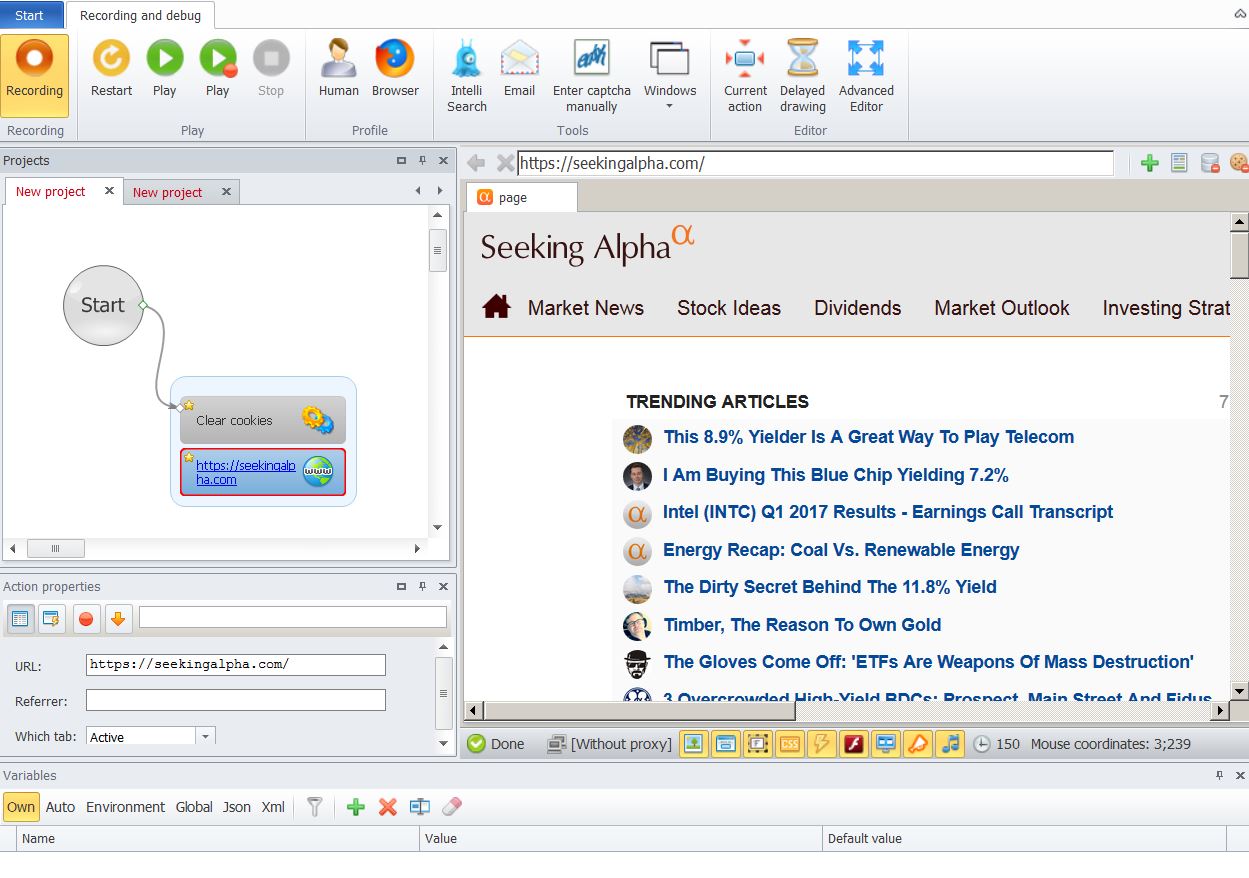Click the green plus add variable icon

click(x=355, y=807)
